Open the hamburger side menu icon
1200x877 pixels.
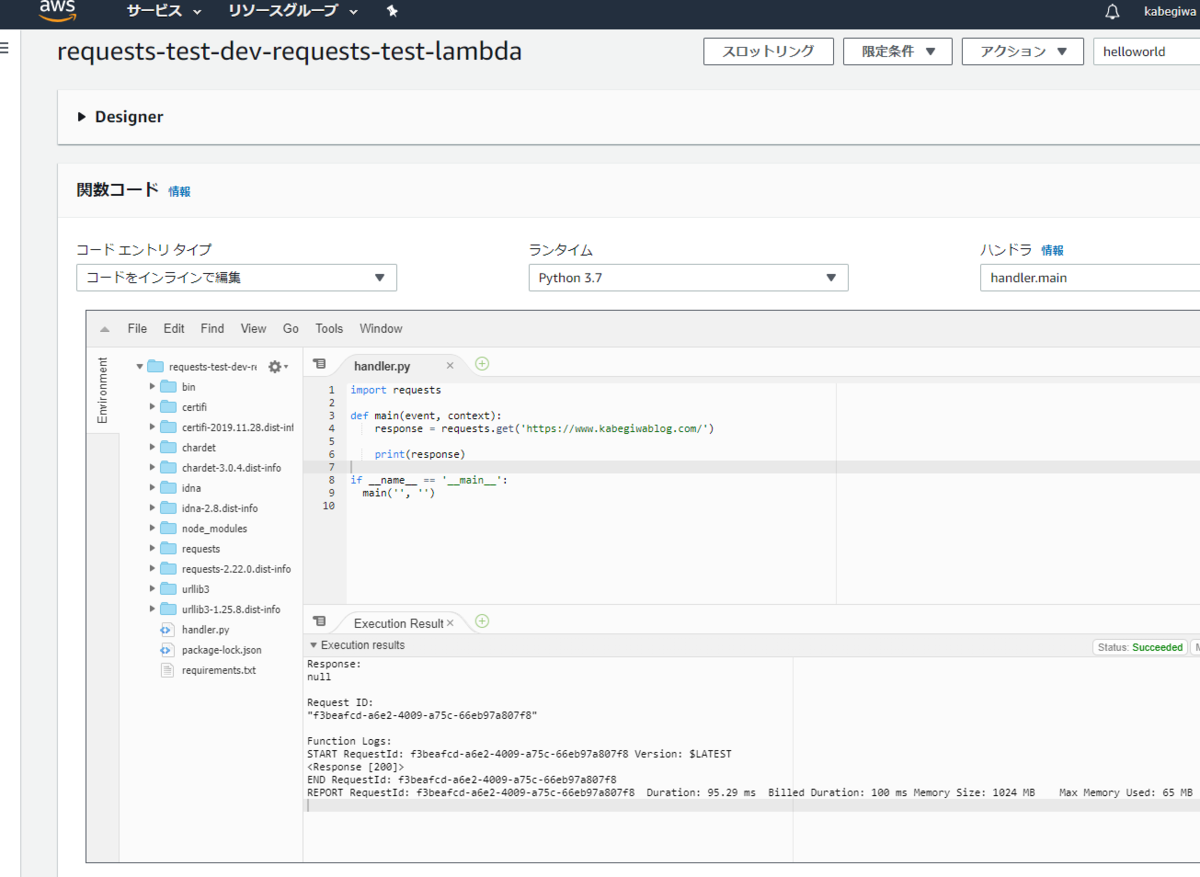click(4, 47)
